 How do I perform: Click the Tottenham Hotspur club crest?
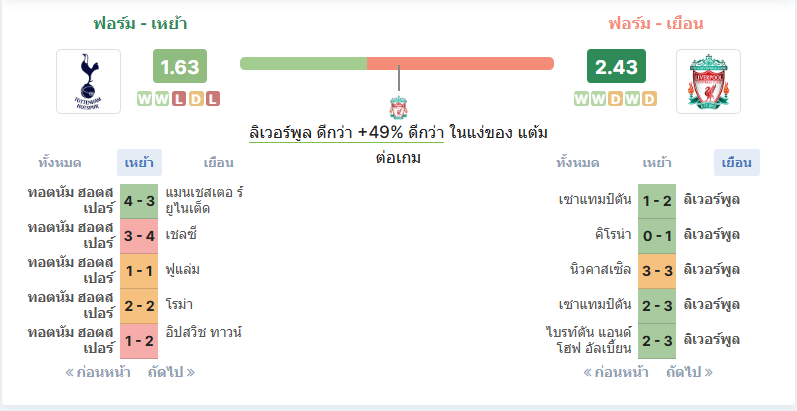pyautogui.click(x=88, y=81)
